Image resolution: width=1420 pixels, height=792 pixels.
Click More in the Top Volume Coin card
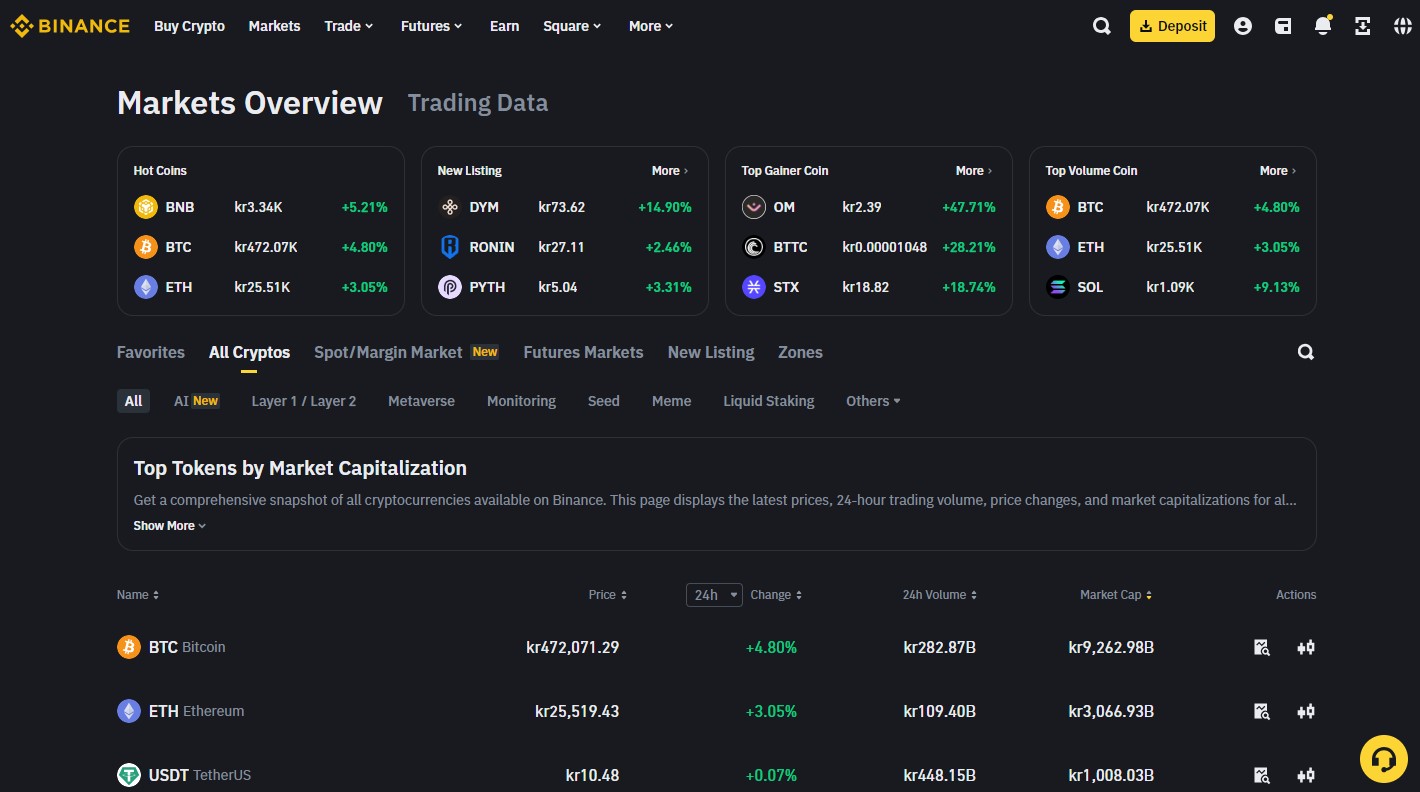point(1278,171)
